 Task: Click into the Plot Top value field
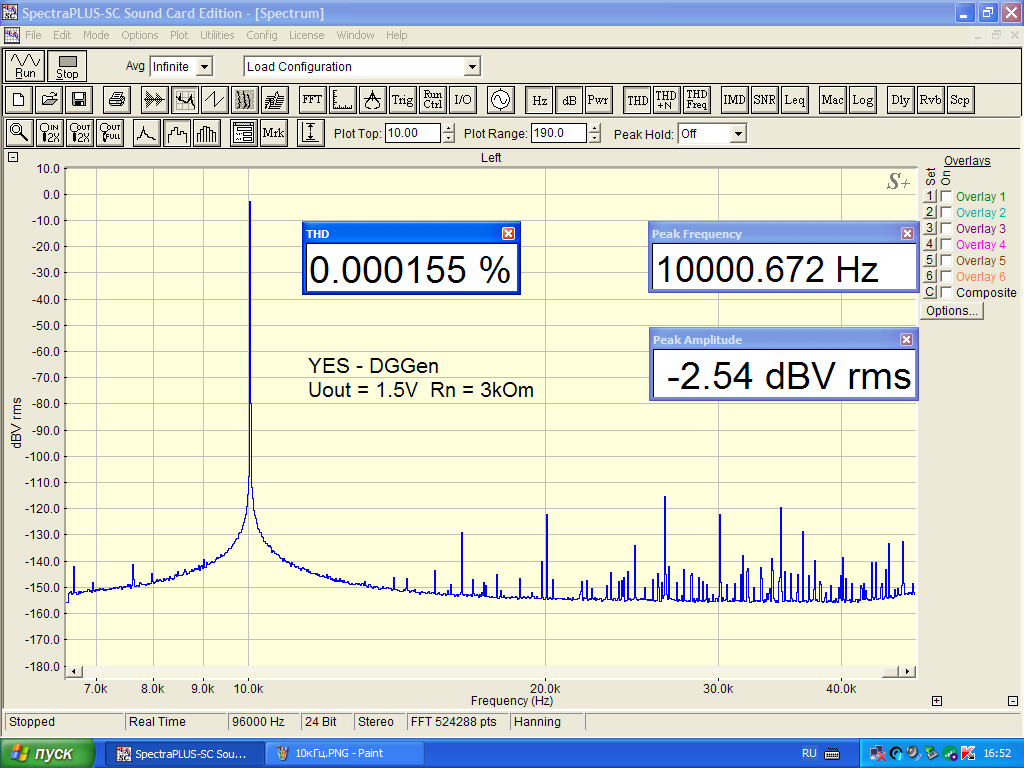pyautogui.click(x=413, y=133)
